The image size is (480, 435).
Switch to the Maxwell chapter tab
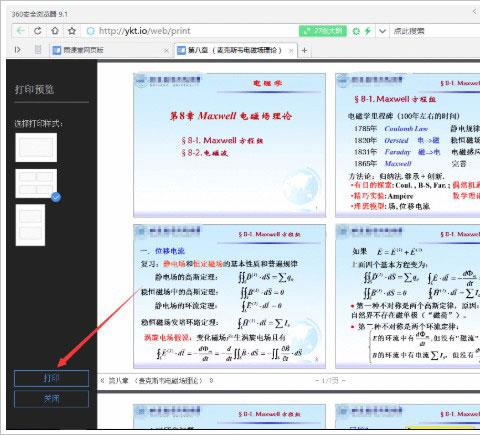point(235,50)
